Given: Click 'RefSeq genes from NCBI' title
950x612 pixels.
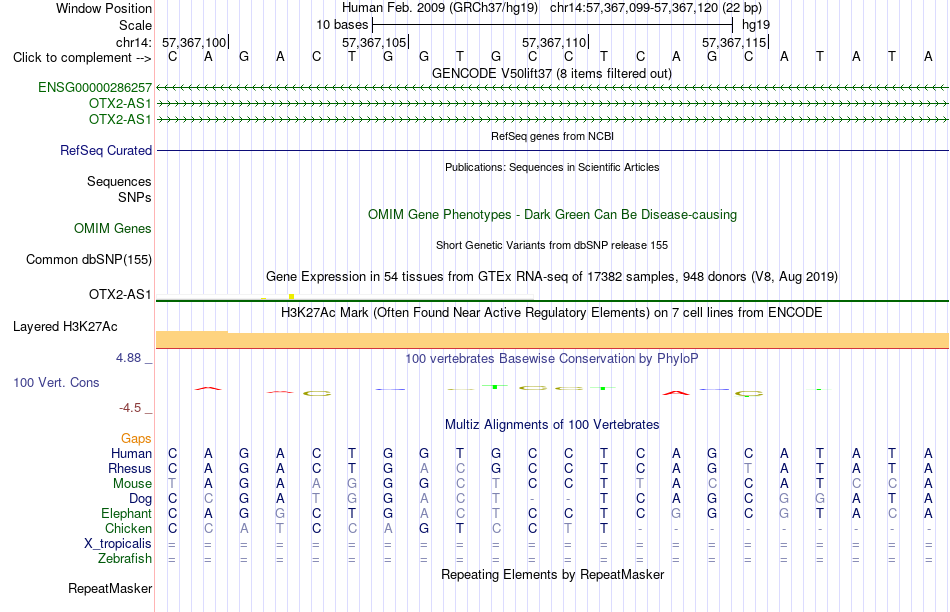Looking at the screenshot, I should [552, 136].
